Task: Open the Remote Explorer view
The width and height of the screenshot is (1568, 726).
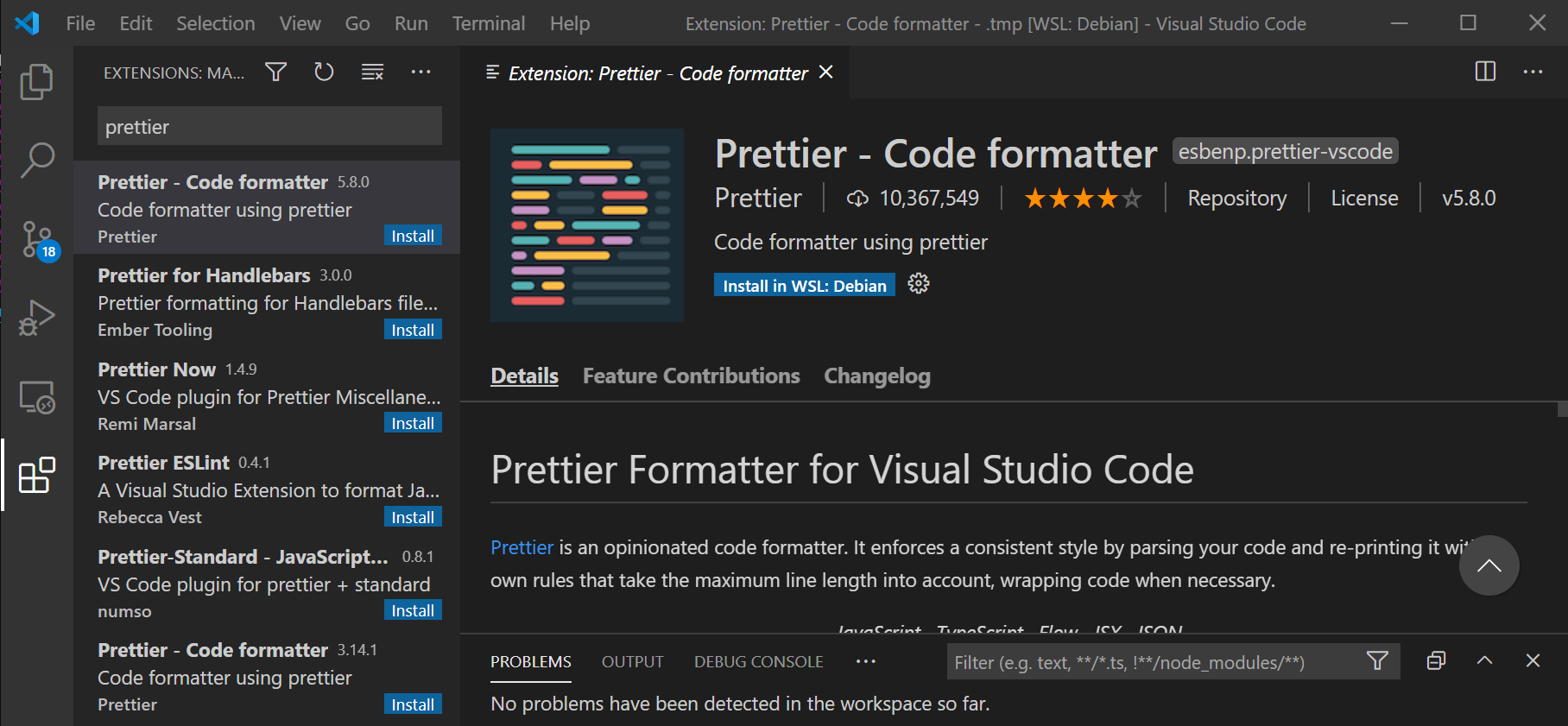Action: [x=36, y=397]
